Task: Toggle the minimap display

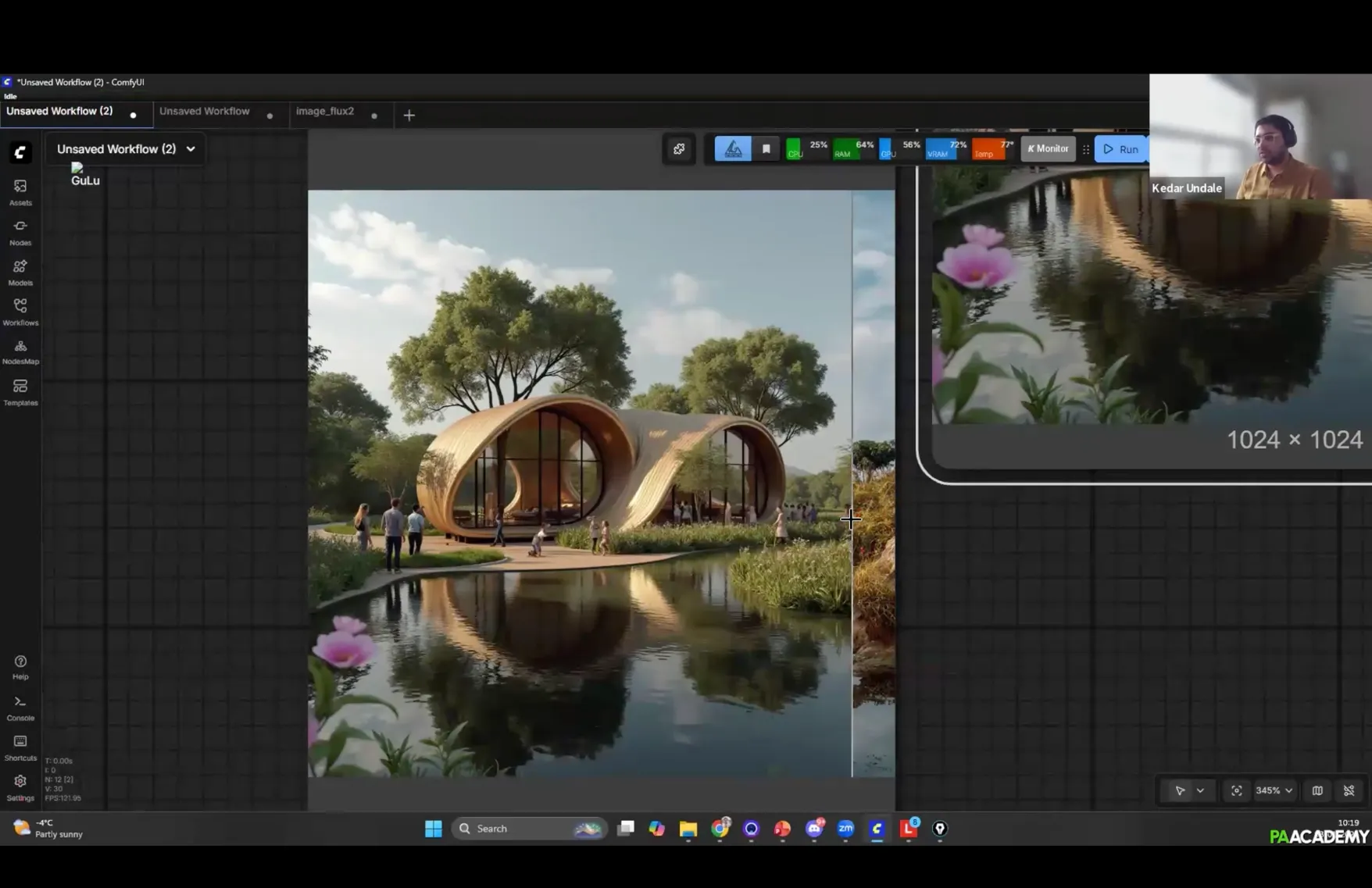Action: point(1317,790)
